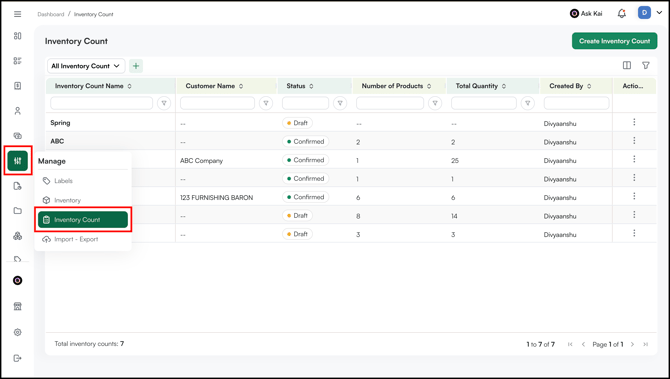Screen dimensions: 670x379
Task: Click Draft status of Spring row
Action: coord(297,123)
